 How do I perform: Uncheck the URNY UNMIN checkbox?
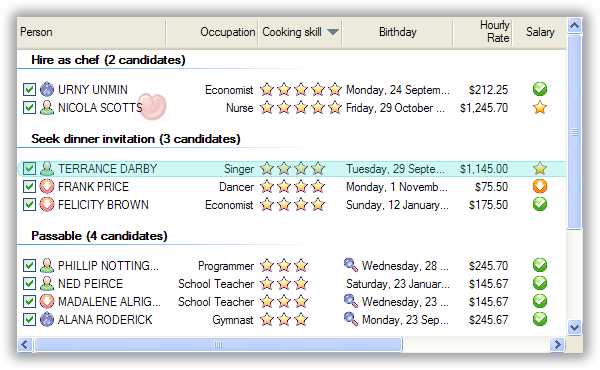coord(29,90)
